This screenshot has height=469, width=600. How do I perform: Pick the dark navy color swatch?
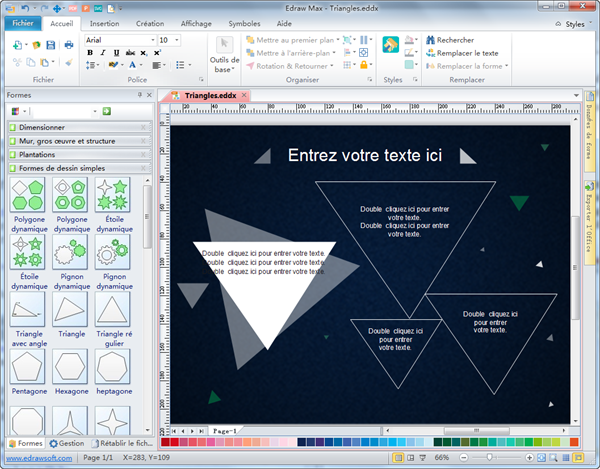[302, 442]
